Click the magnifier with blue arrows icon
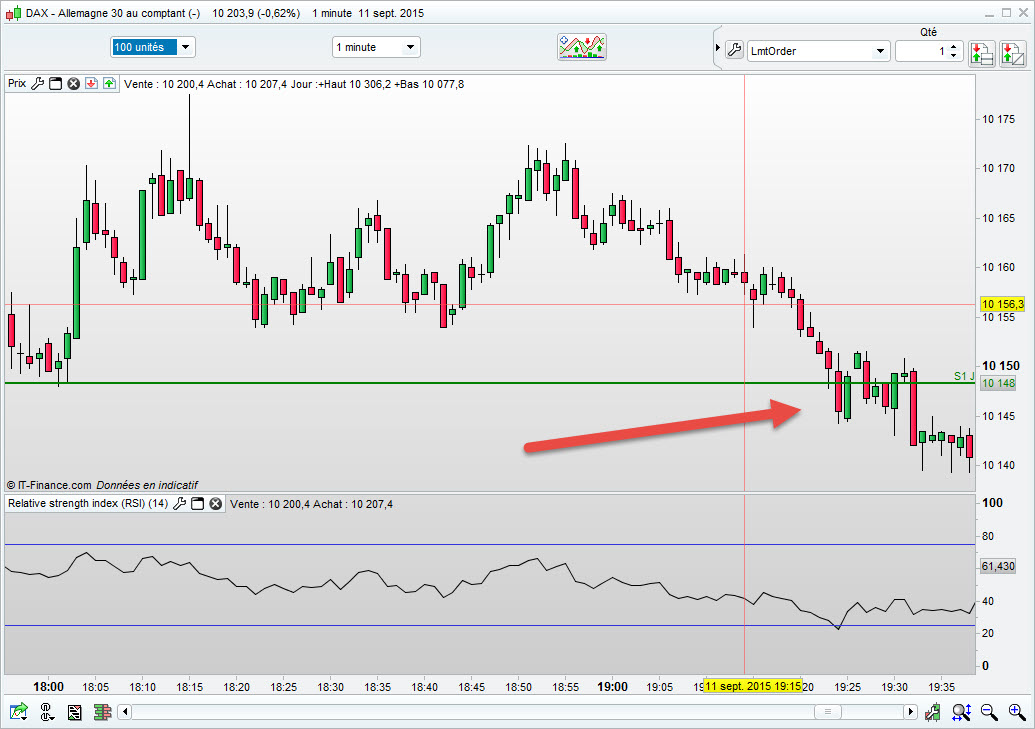The width and height of the screenshot is (1035, 729). (x=961, y=711)
